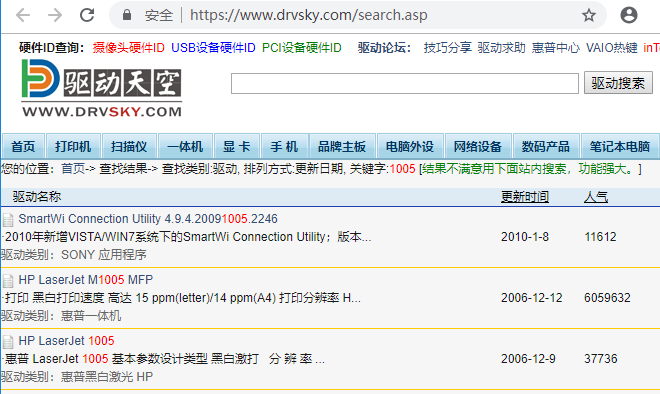Open the SmartWi Connection Utility 4.9.4 result
660x394 pixels.
148,219
